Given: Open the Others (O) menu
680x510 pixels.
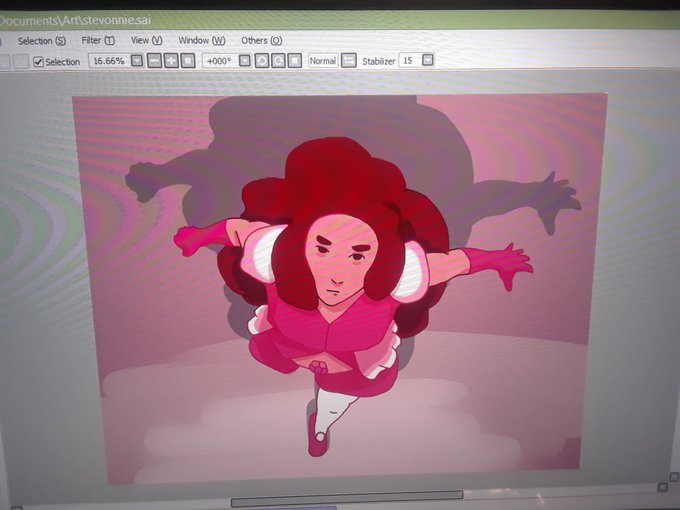Looking at the screenshot, I should click(x=262, y=40).
